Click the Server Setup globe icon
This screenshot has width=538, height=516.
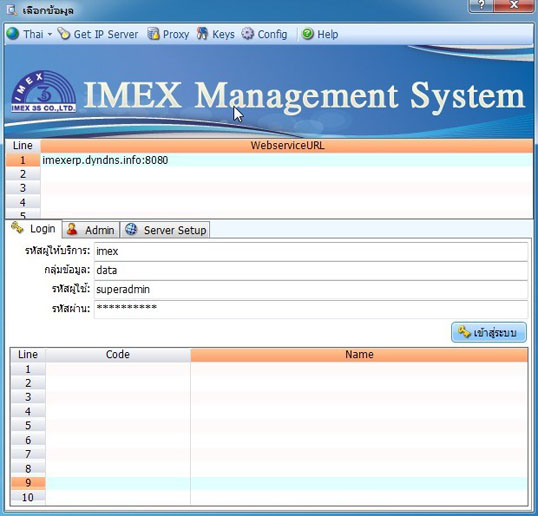(131, 229)
